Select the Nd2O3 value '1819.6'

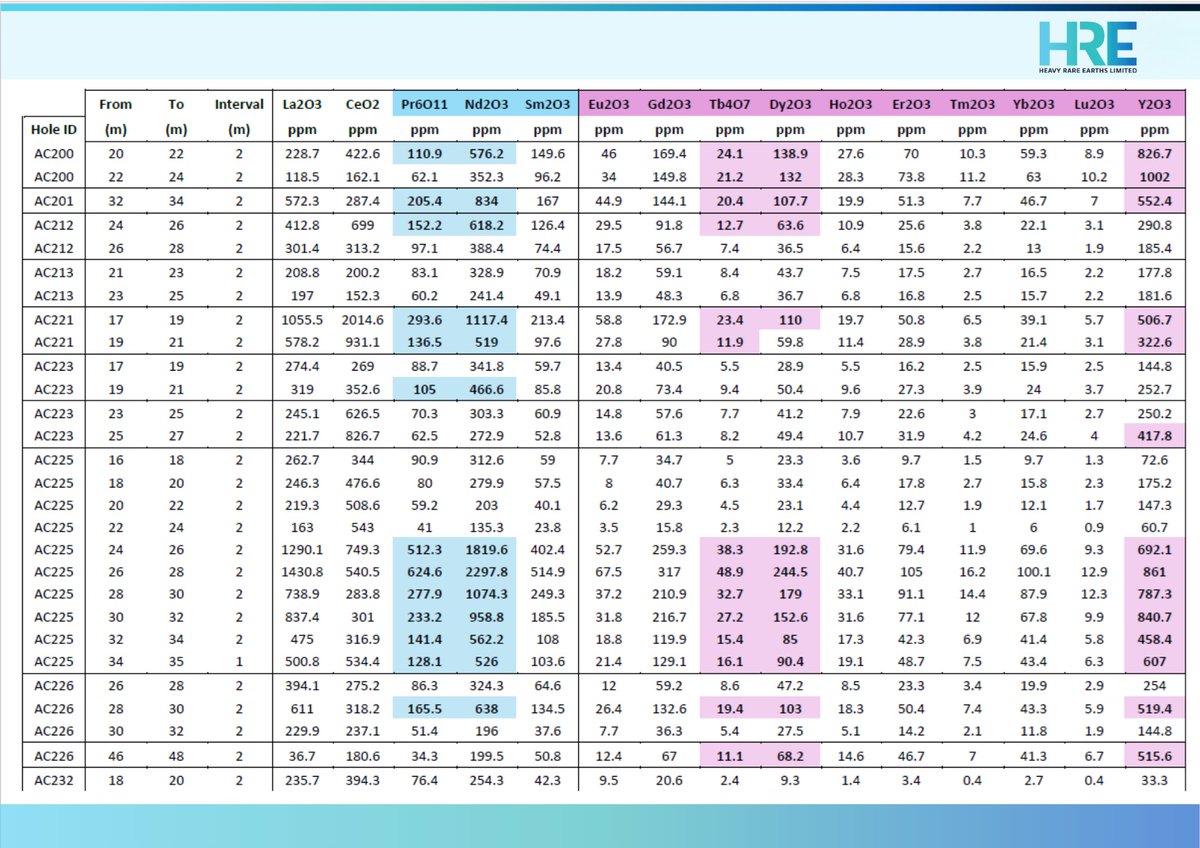486,549
